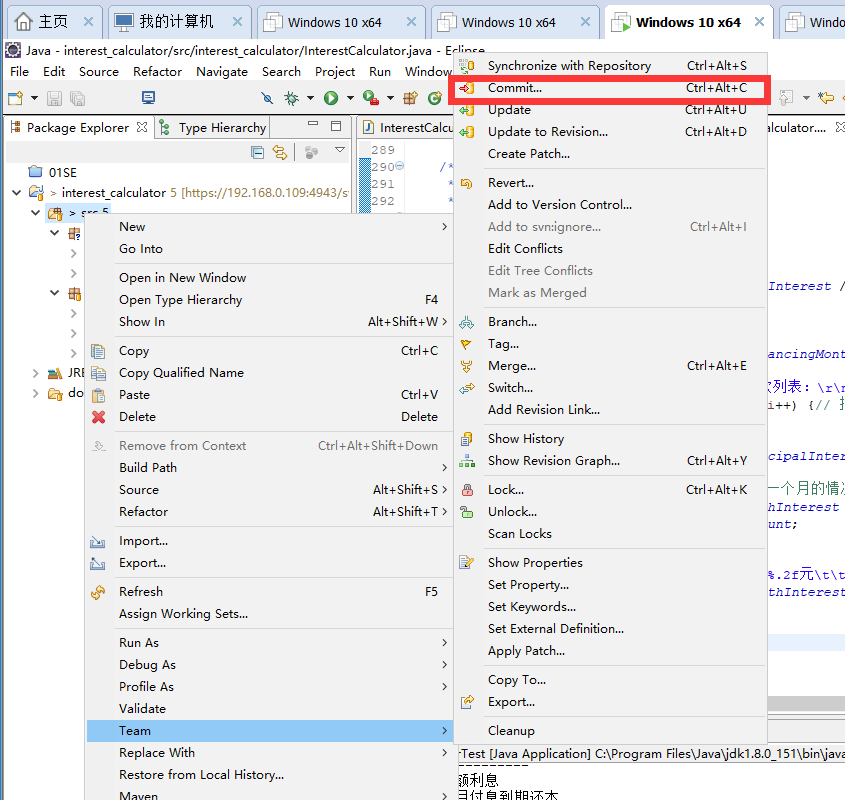Choose Update in the Team submenu

(x=609, y=110)
